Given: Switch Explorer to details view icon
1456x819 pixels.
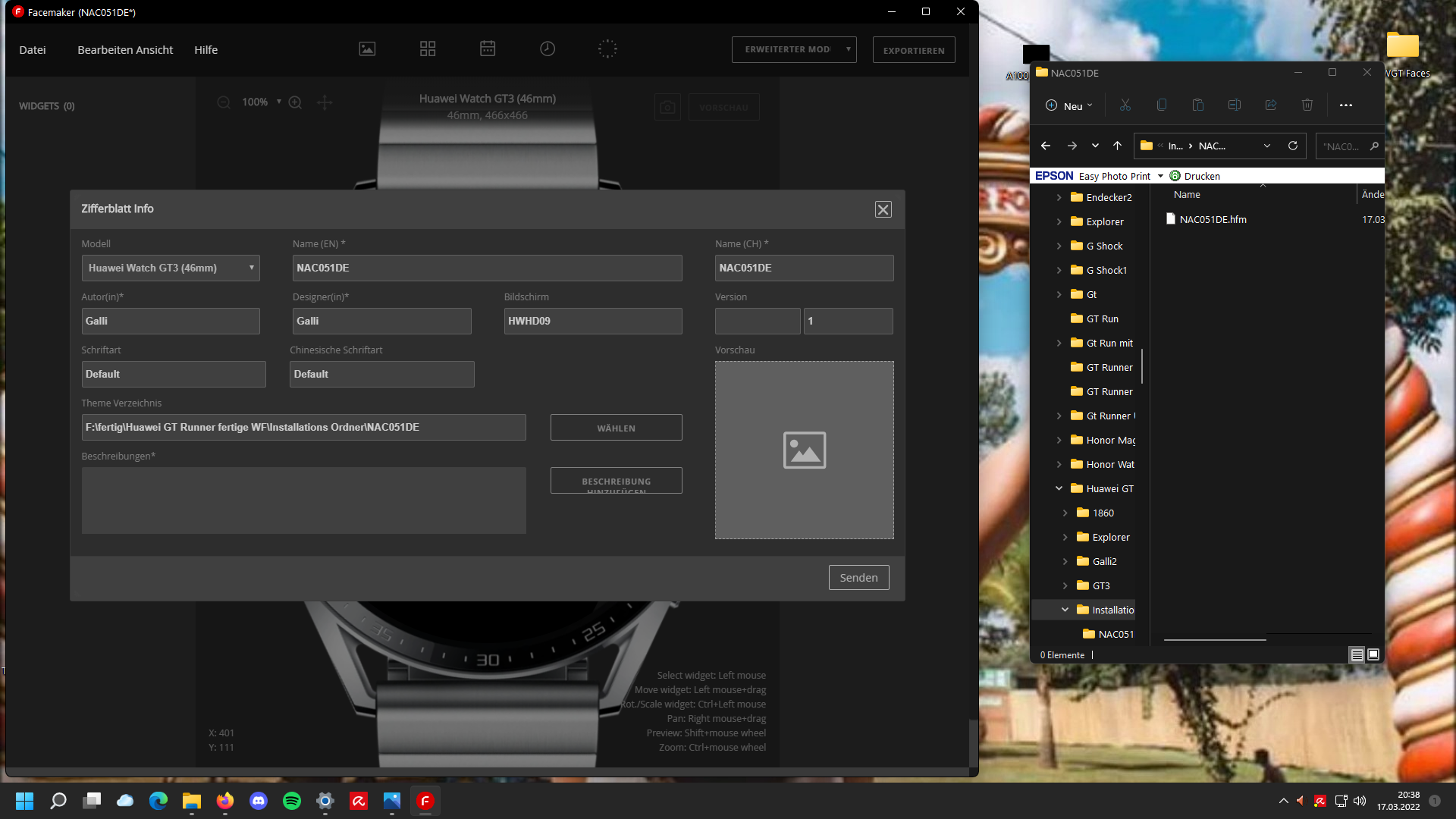Looking at the screenshot, I should point(1357,654).
